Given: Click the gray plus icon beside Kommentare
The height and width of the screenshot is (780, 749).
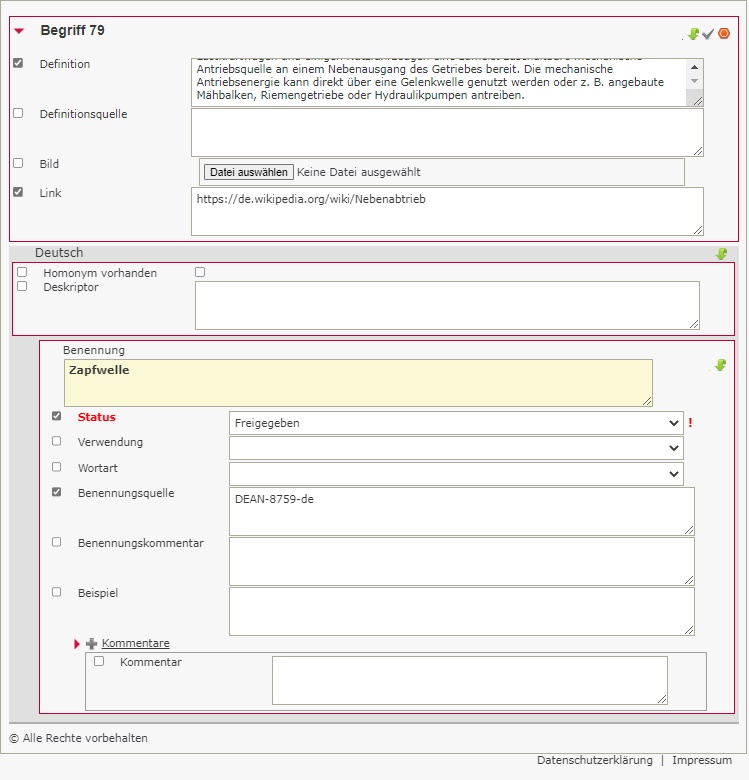Looking at the screenshot, I should coord(92,644).
